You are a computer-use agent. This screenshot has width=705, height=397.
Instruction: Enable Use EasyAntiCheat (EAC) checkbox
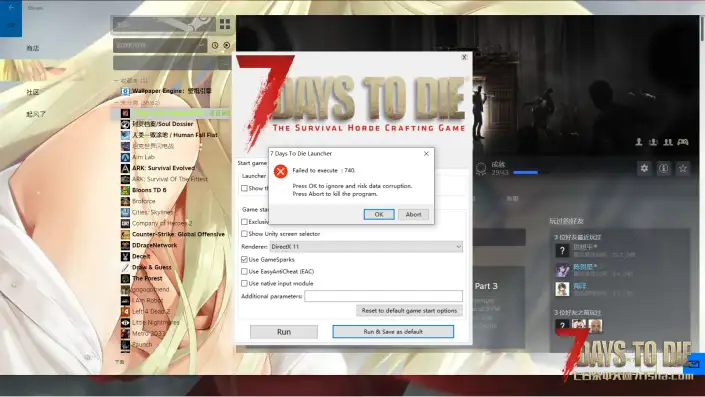(x=244, y=272)
